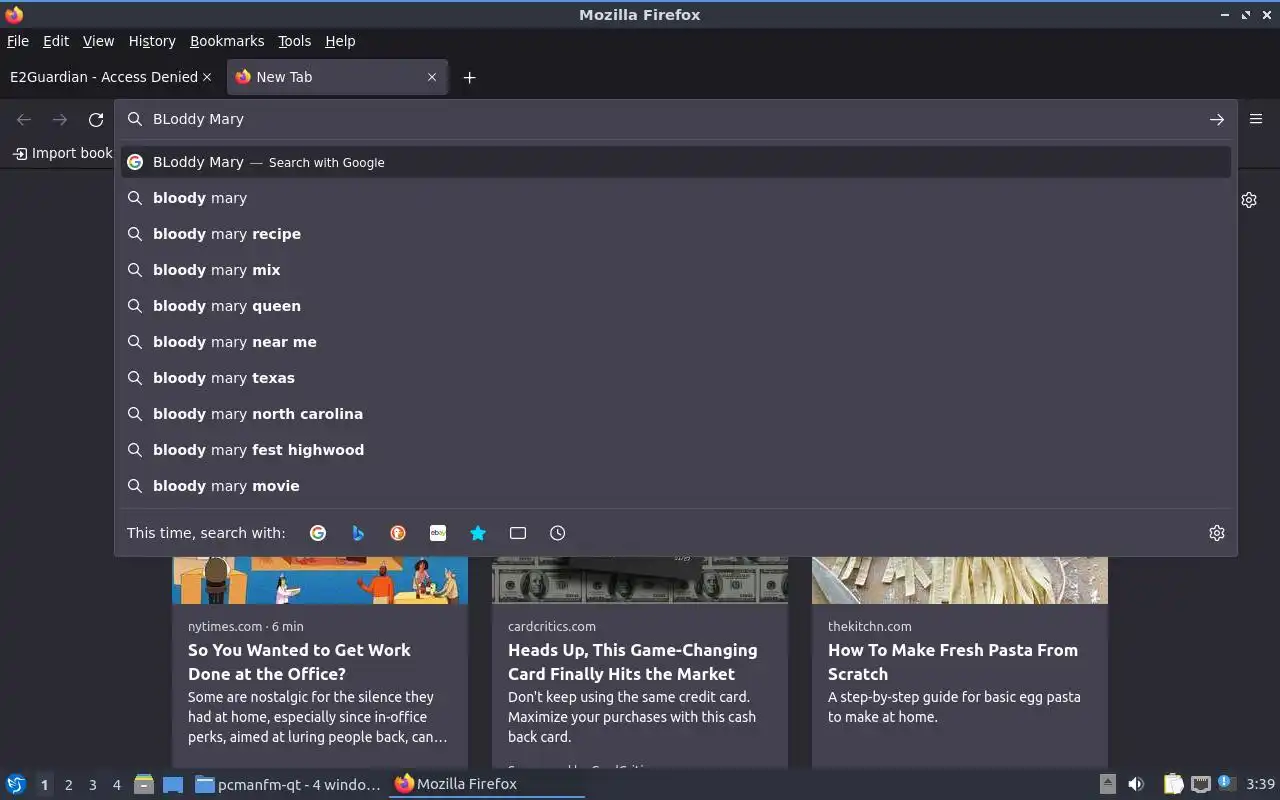Open the Edit menu

[56, 41]
